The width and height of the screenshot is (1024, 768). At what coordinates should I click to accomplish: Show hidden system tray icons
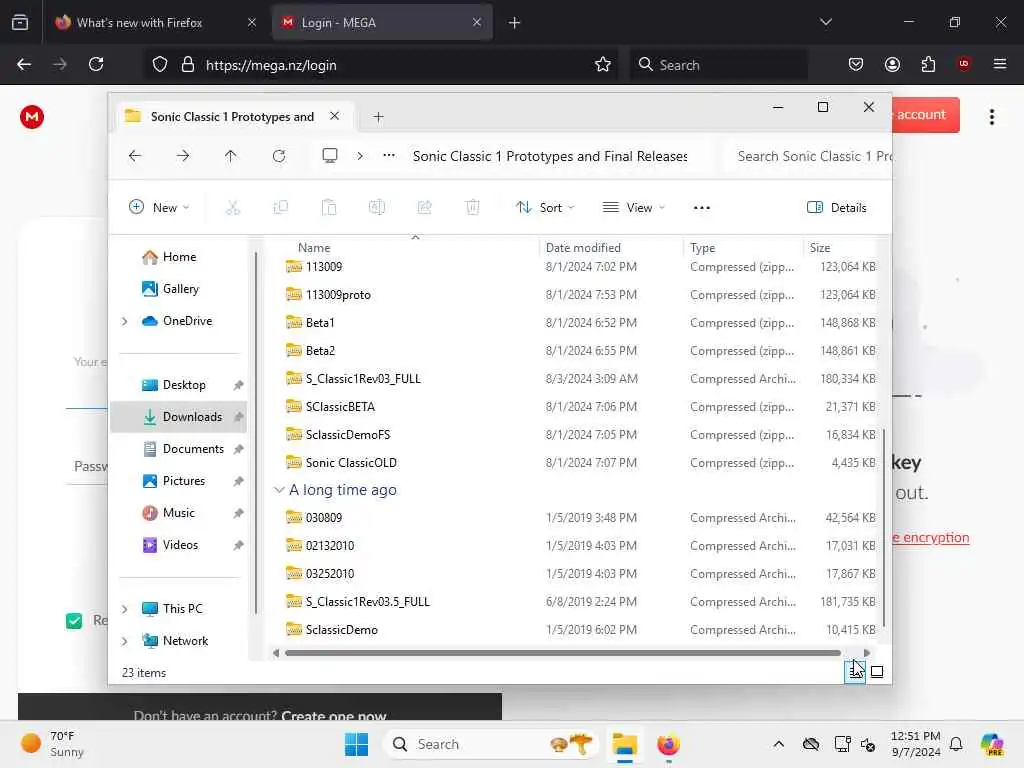(x=778, y=744)
